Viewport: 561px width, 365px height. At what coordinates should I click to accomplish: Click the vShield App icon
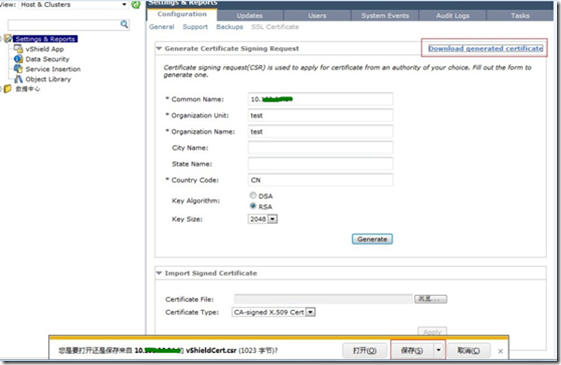19,49
